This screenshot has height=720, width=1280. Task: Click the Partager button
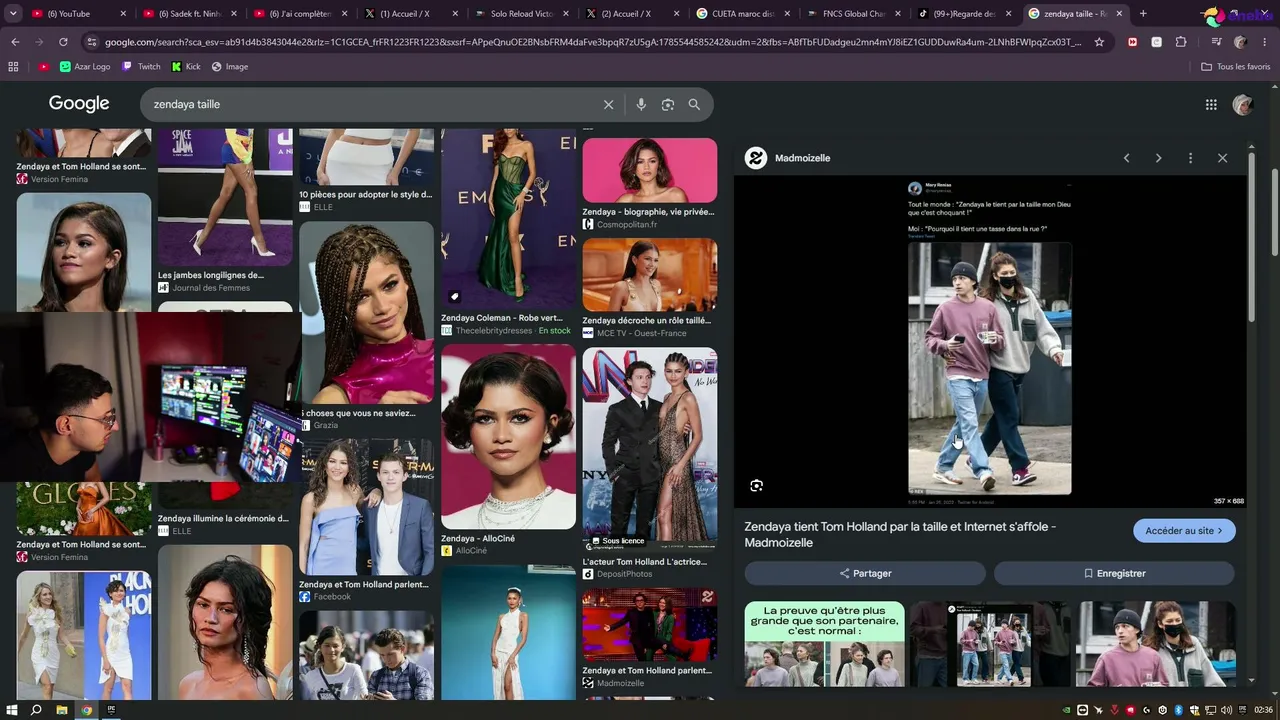(865, 573)
